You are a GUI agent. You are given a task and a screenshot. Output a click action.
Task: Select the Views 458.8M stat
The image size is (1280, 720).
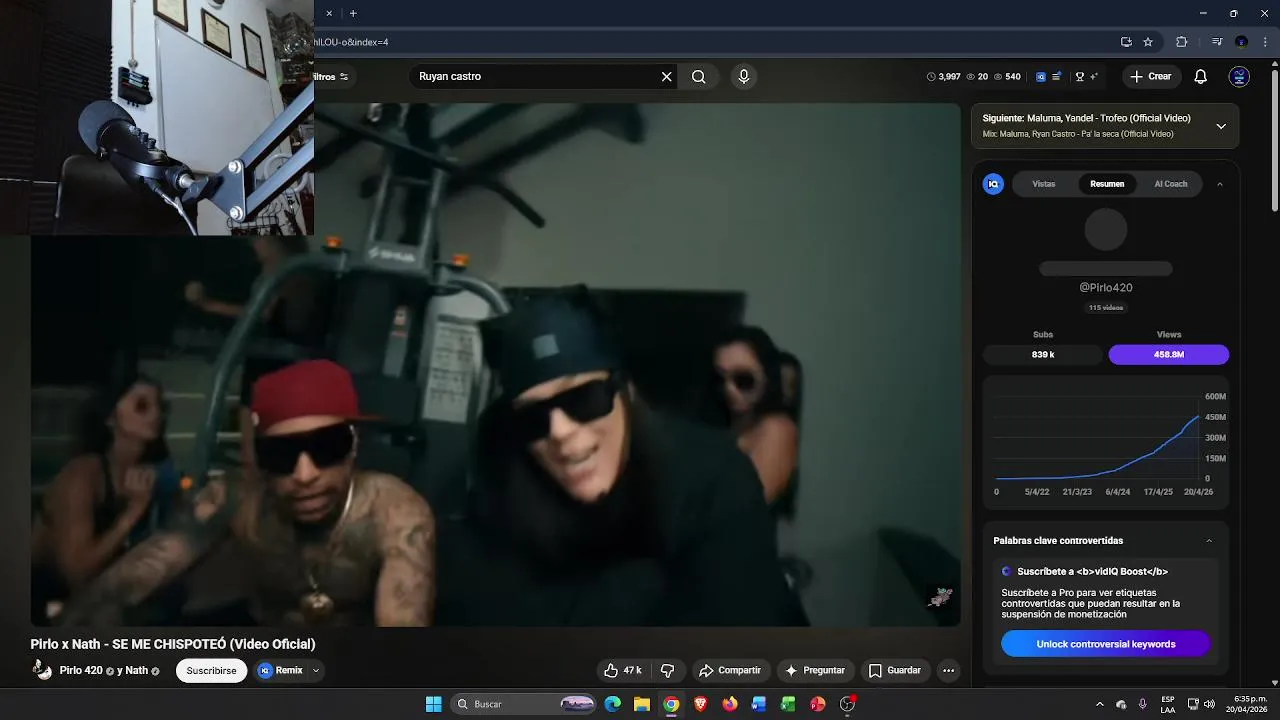[x=1169, y=355]
